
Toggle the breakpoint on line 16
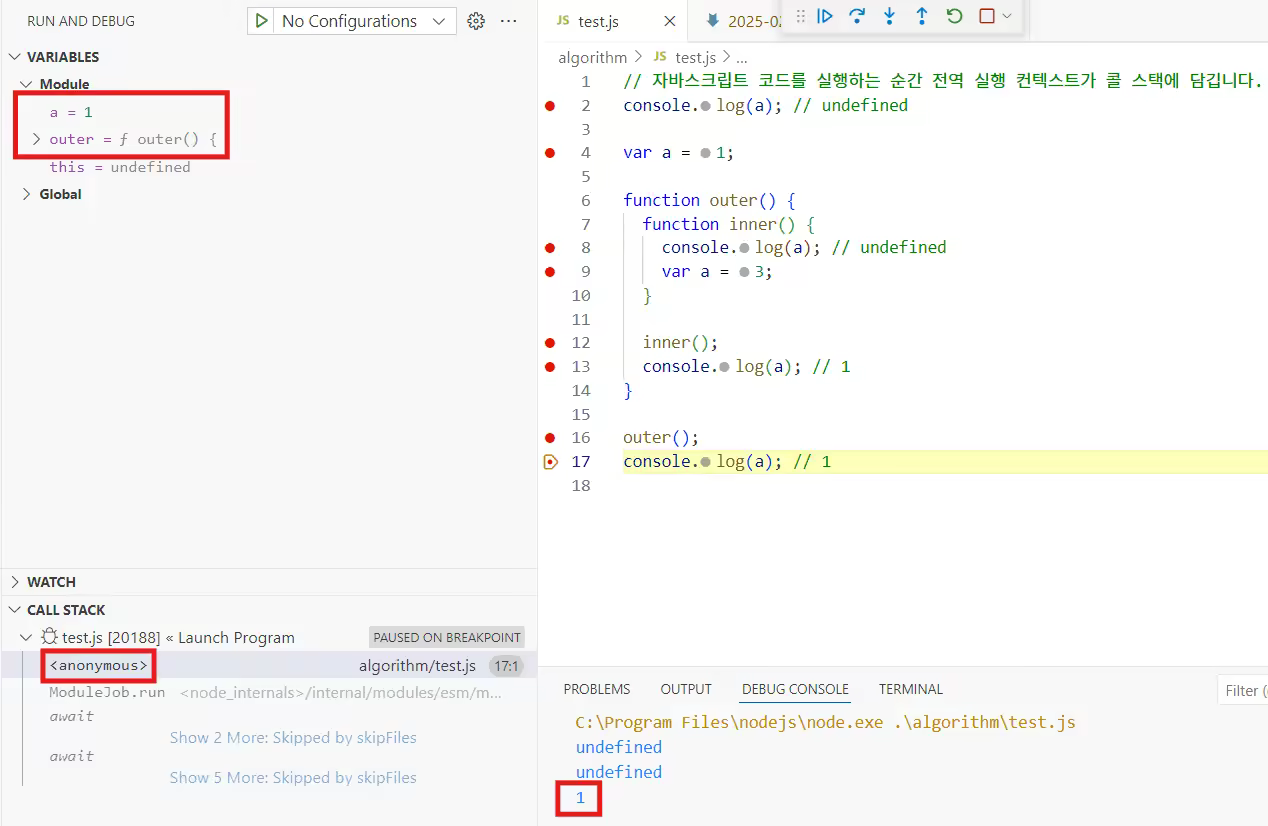pyautogui.click(x=549, y=438)
